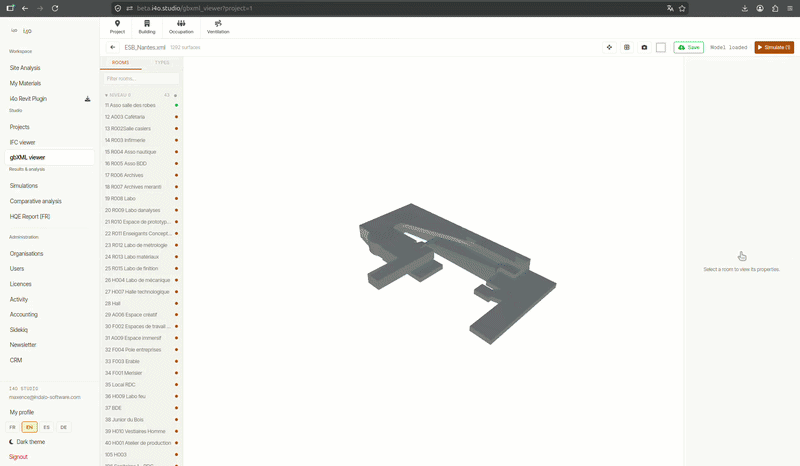Open browser hamburger menu
Screen dimensions: 800x466
[790, 8]
